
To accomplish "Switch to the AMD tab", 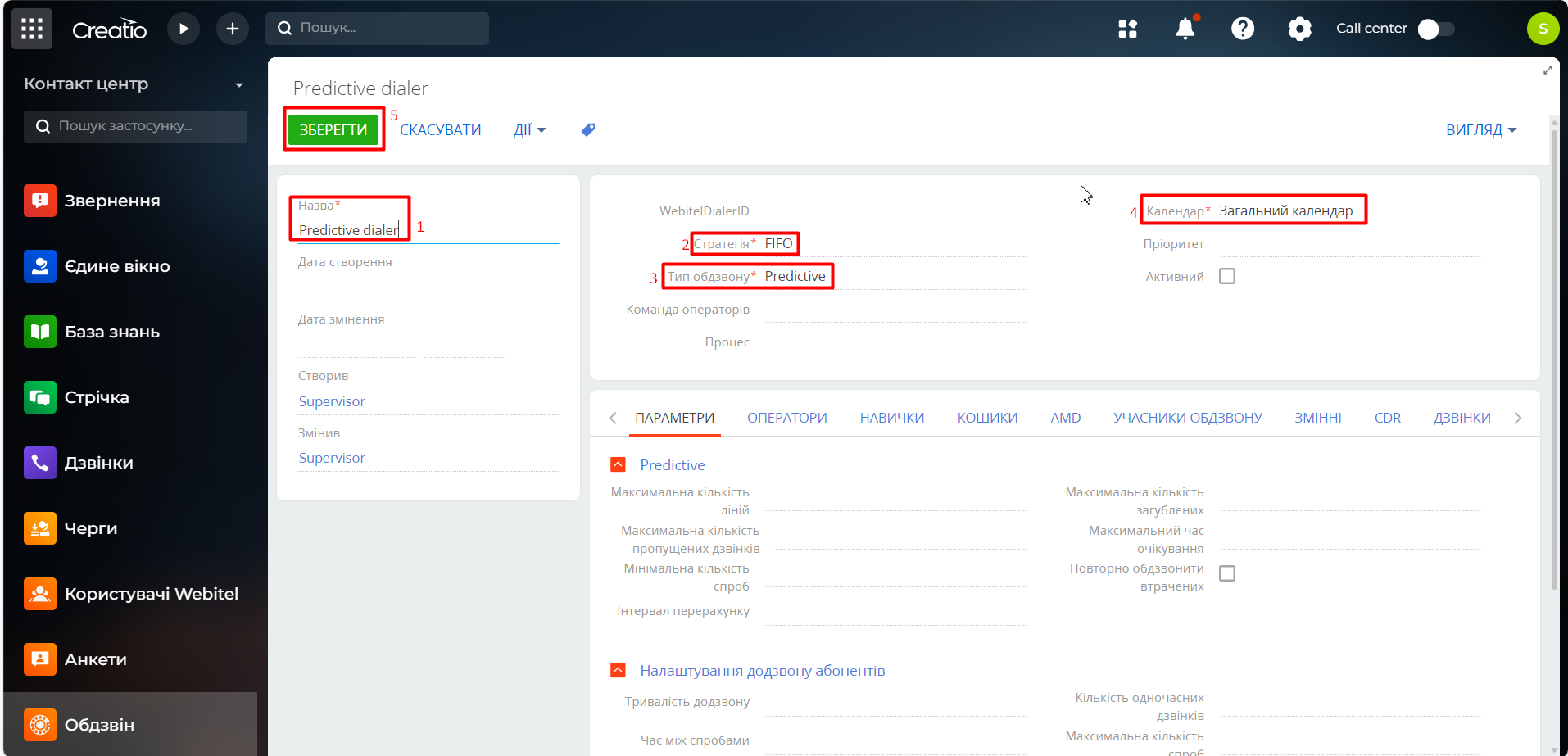I will click(x=1066, y=418).
